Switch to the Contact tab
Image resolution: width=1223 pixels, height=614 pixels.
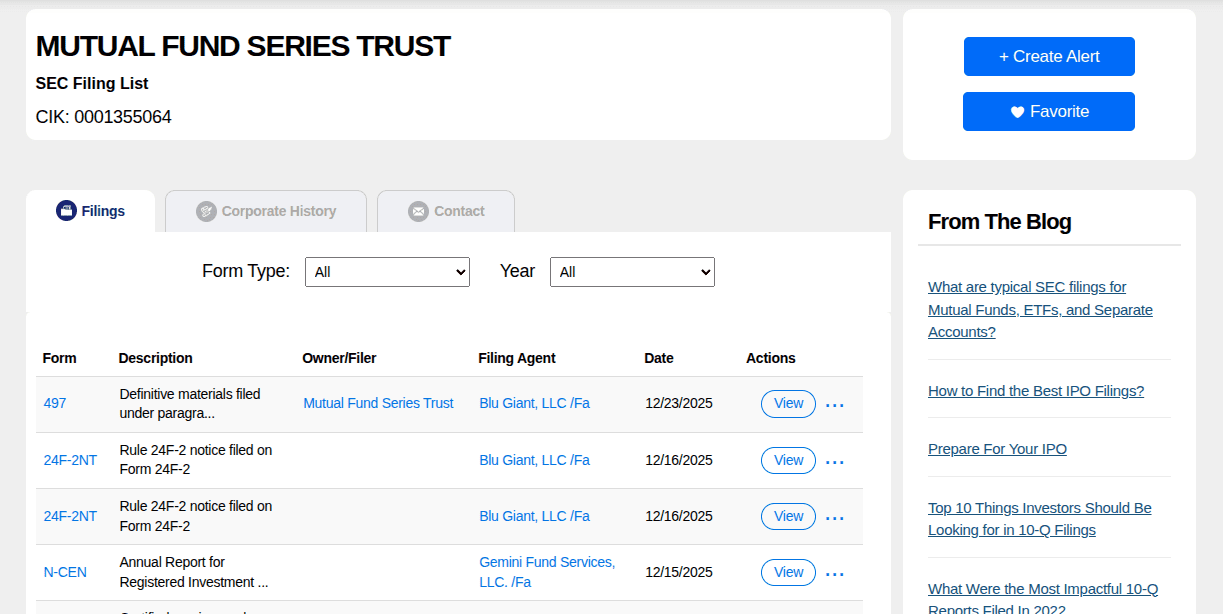pos(458,211)
